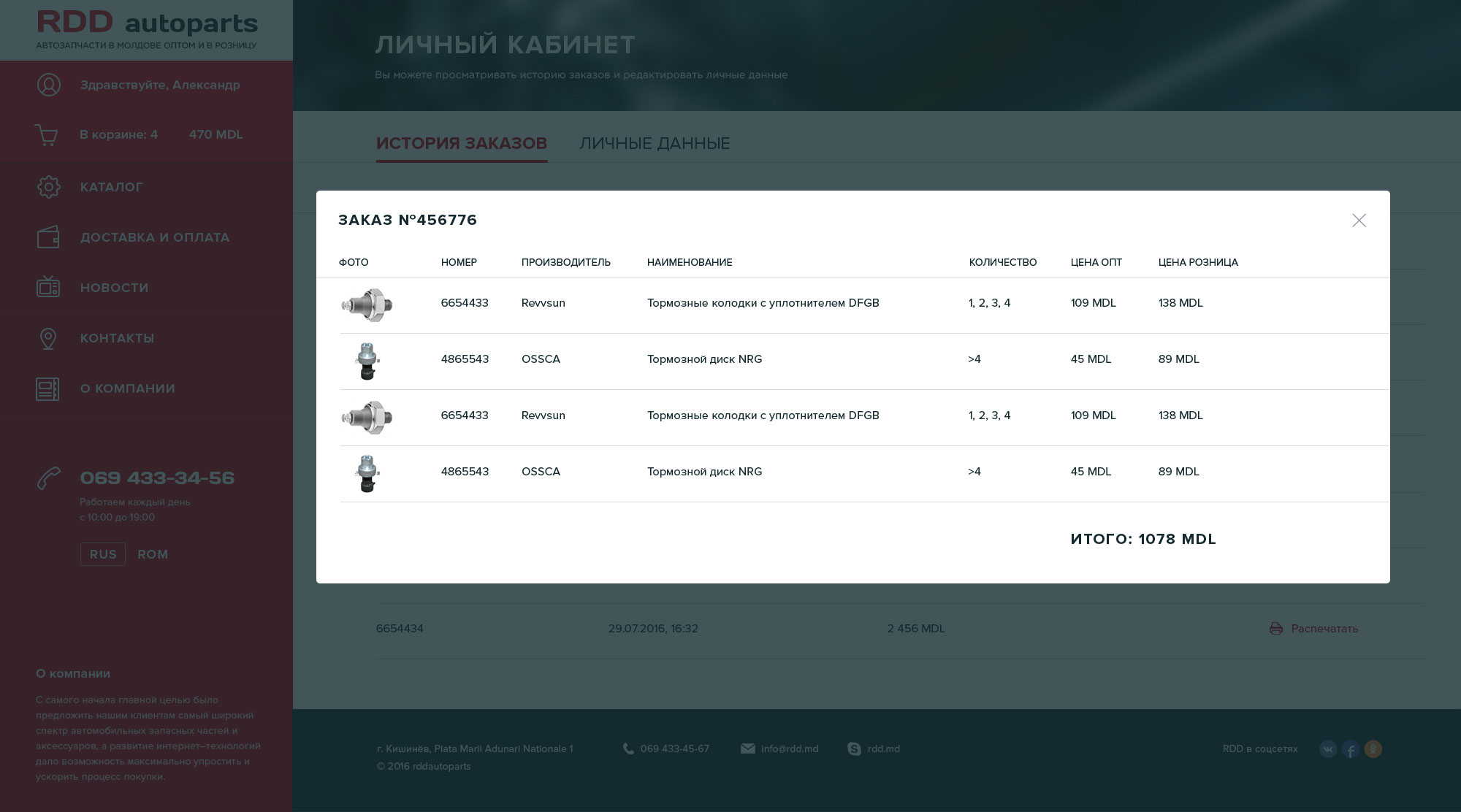The image size is (1461, 812).
Task: Click the Цена опт column header
Action: coord(1096,262)
